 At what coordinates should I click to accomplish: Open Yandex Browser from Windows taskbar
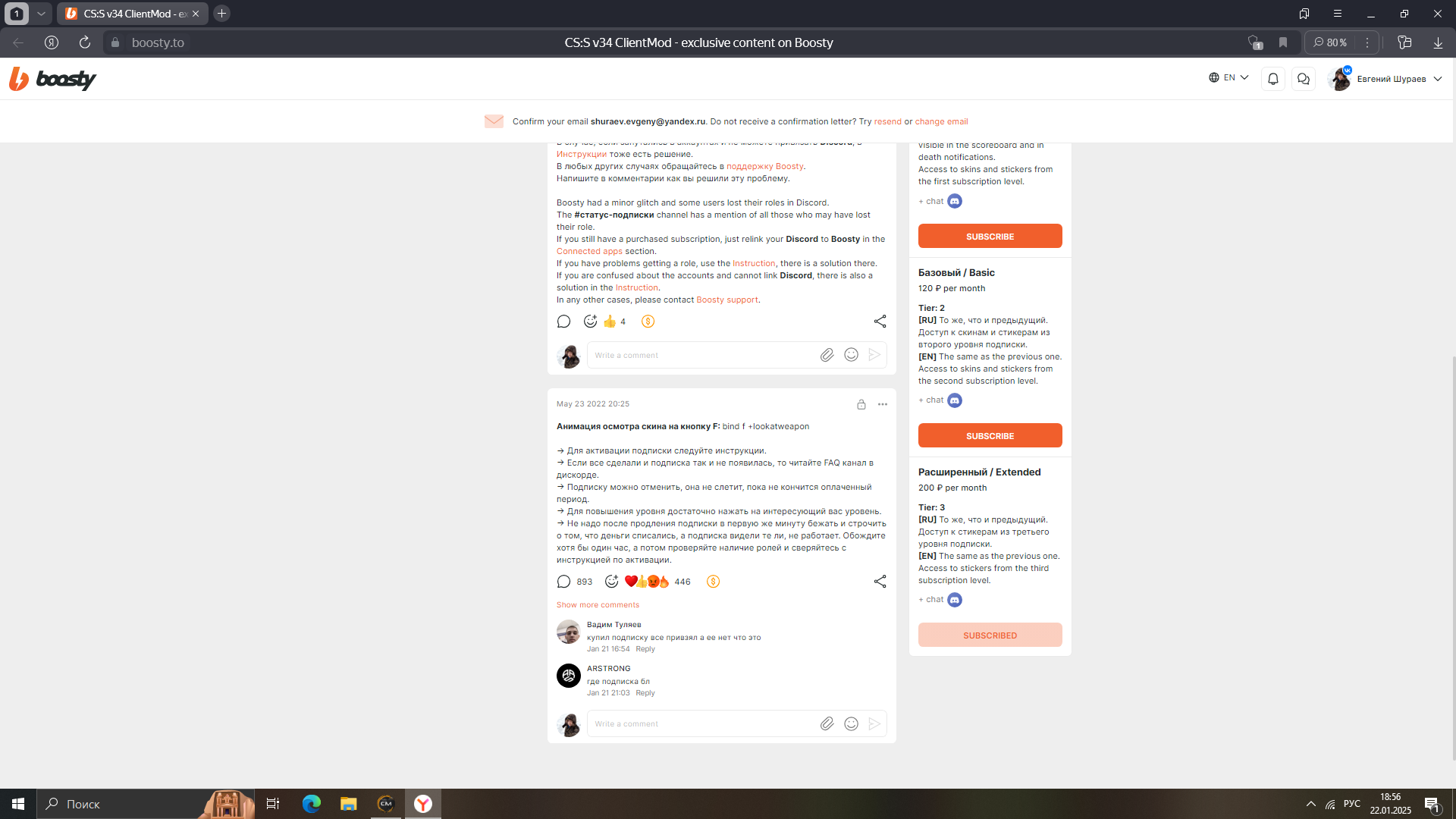[x=423, y=804]
